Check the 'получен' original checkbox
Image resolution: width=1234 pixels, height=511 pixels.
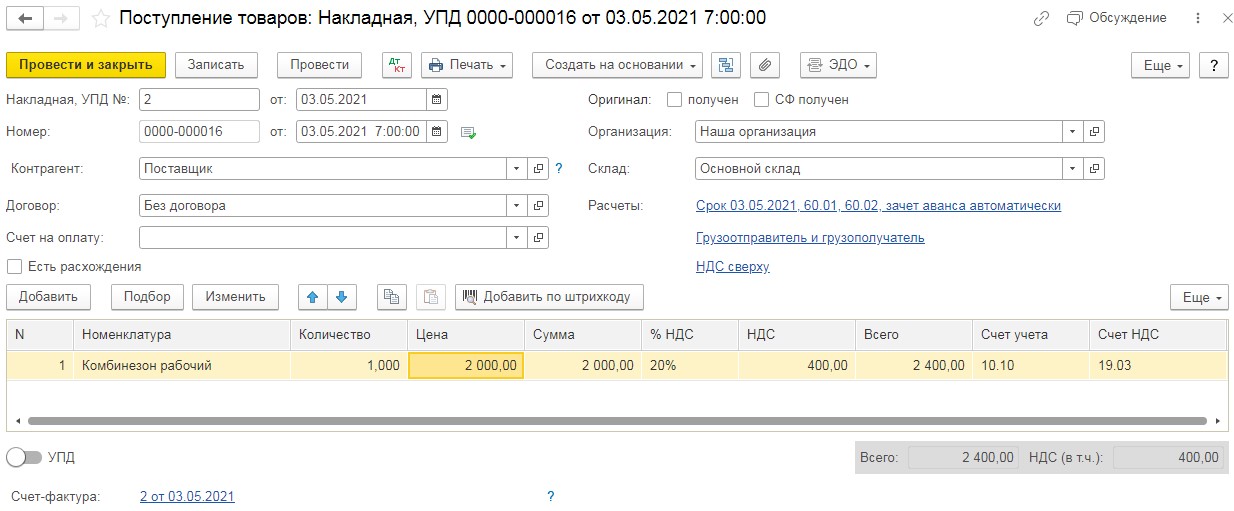675,100
